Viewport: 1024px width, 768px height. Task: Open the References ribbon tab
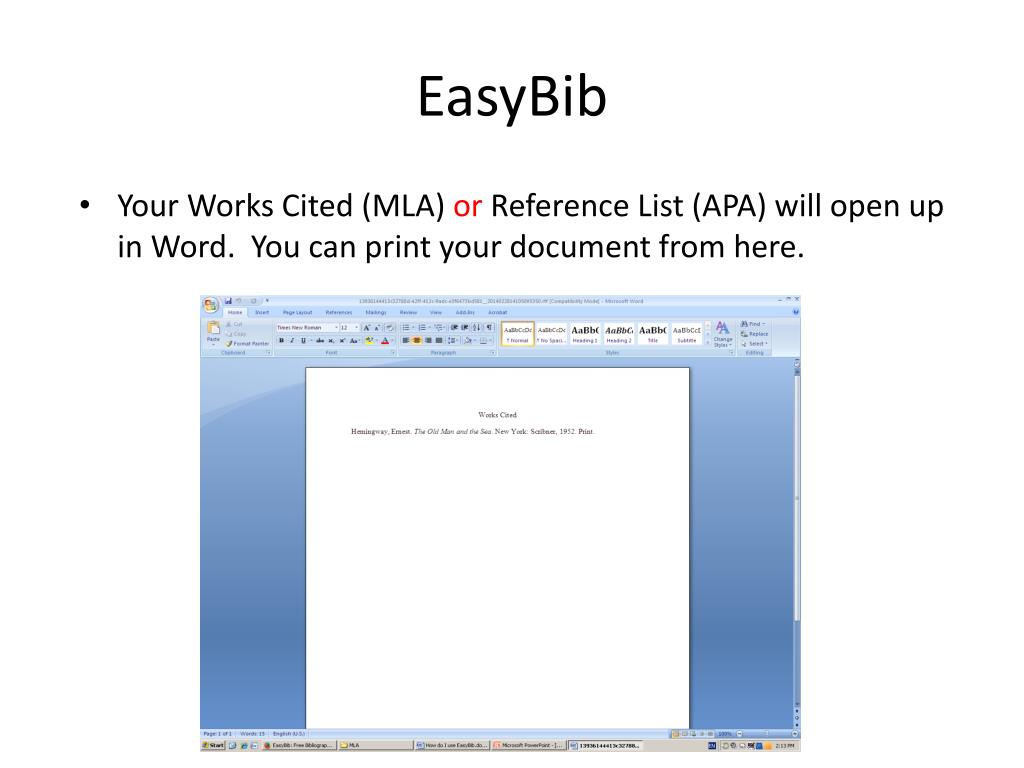tap(338, 313)
